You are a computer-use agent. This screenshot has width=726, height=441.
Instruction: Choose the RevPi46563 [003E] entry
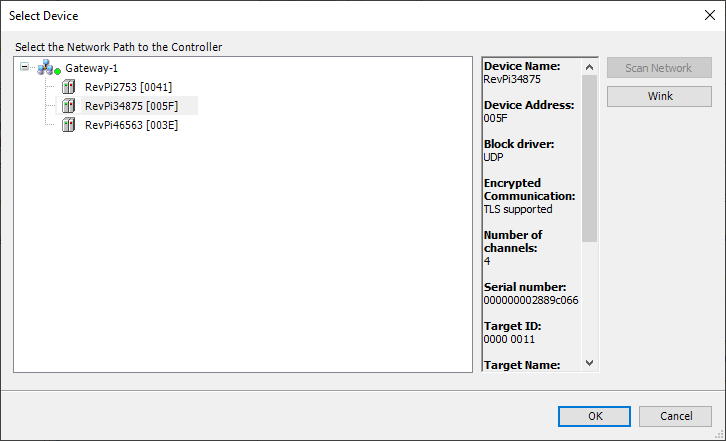(x=131, y=125)
